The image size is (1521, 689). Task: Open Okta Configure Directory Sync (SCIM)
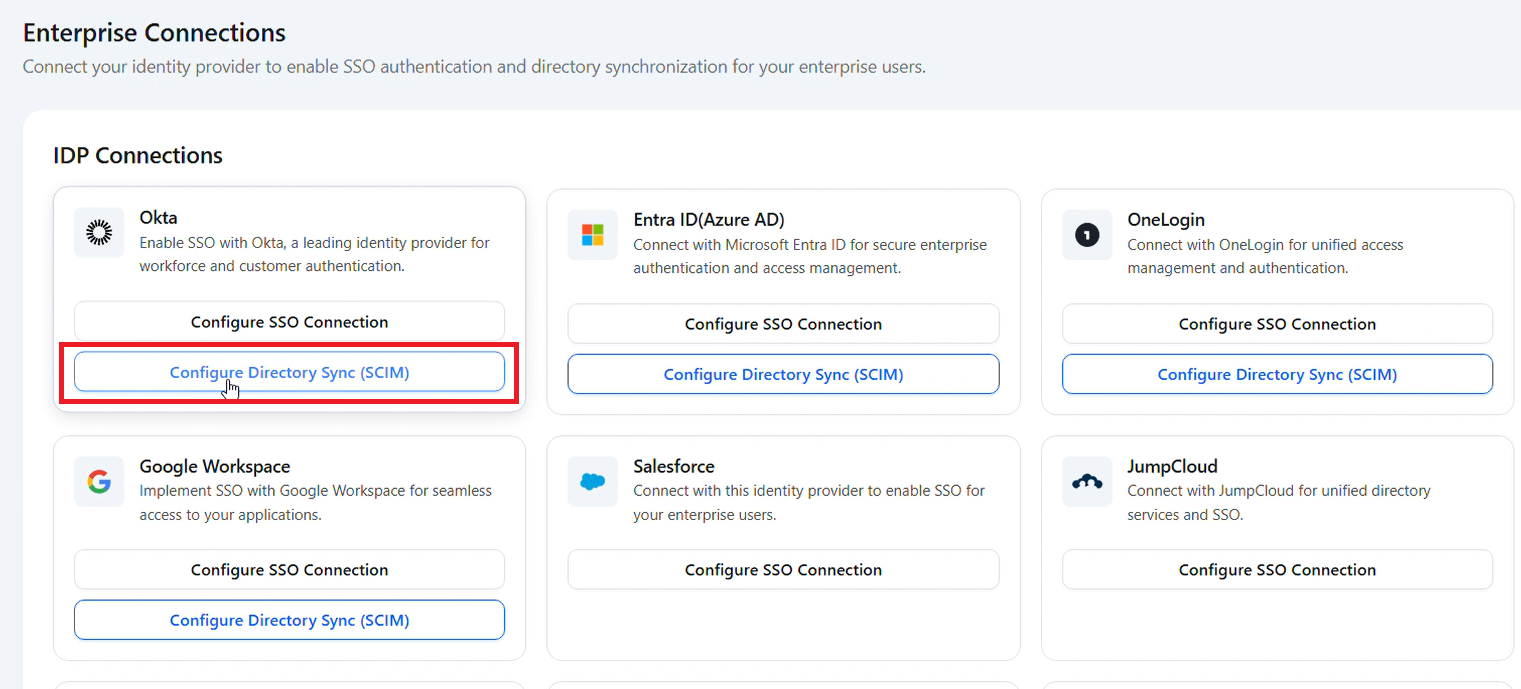pyautogui.click(x=289, y=372)
